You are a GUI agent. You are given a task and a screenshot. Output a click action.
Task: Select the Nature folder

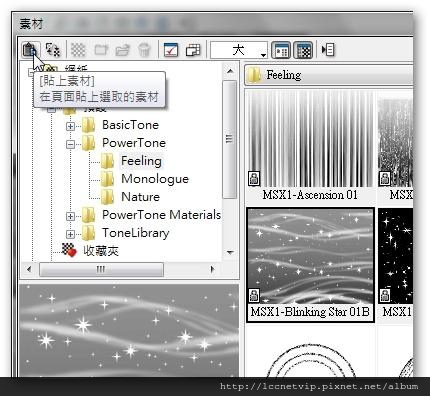click(140, 197)
